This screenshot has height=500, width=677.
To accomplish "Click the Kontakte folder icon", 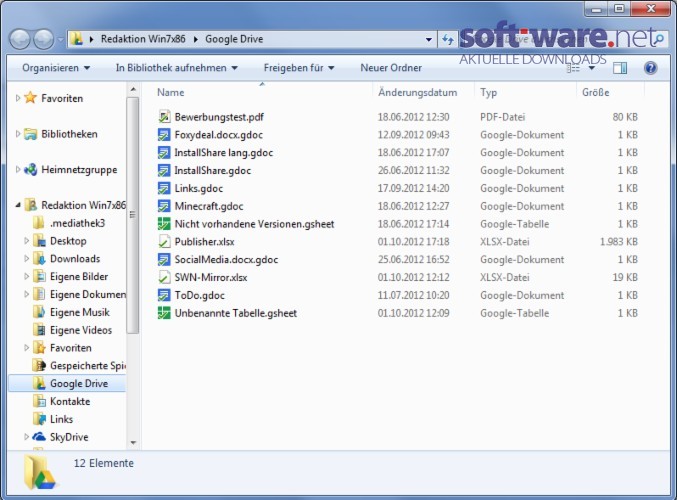I will pos(39,401).
